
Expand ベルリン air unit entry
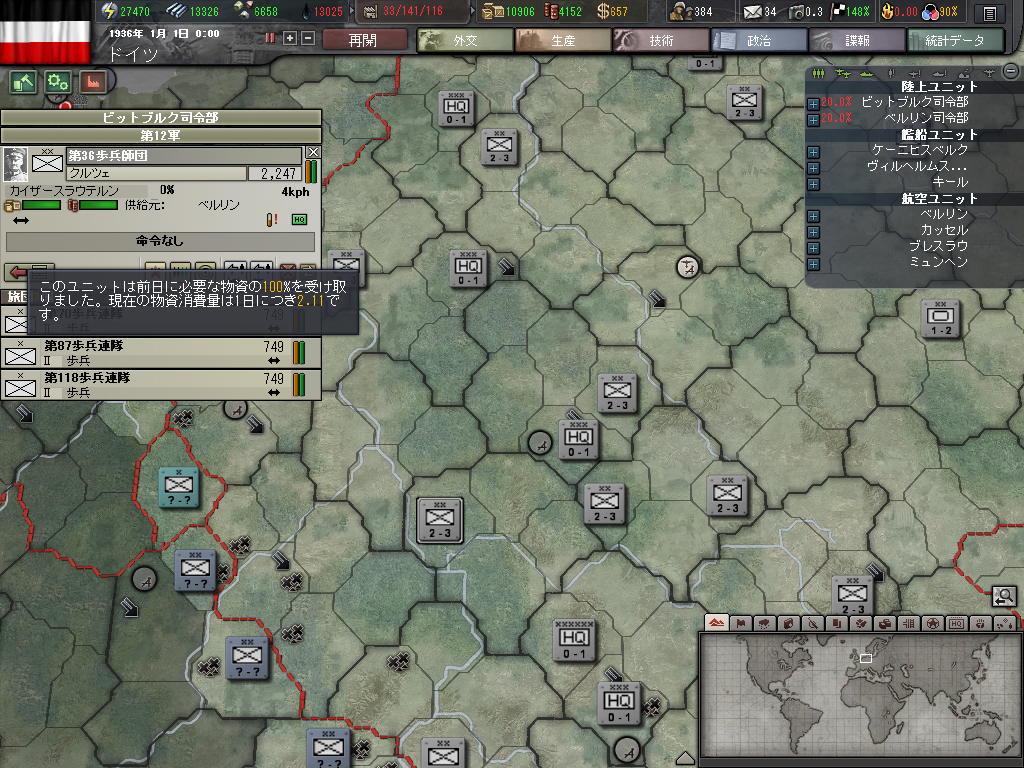click(813, 216)
